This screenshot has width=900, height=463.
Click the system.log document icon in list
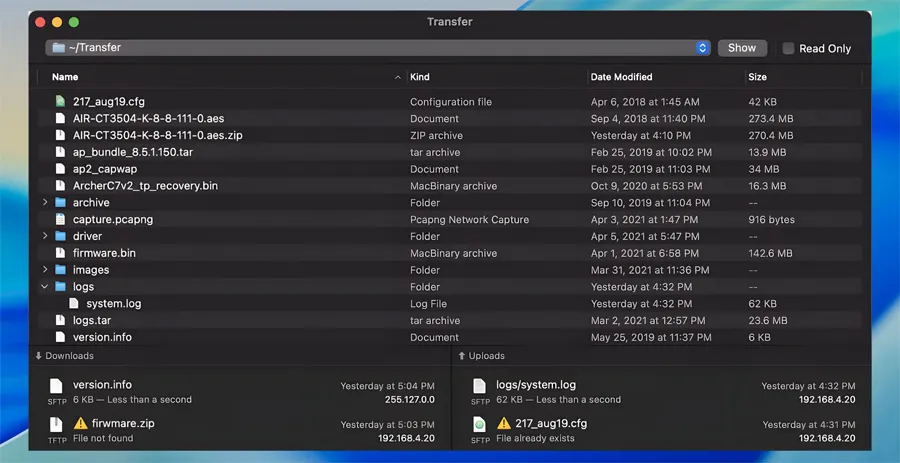tap(74, 304)
